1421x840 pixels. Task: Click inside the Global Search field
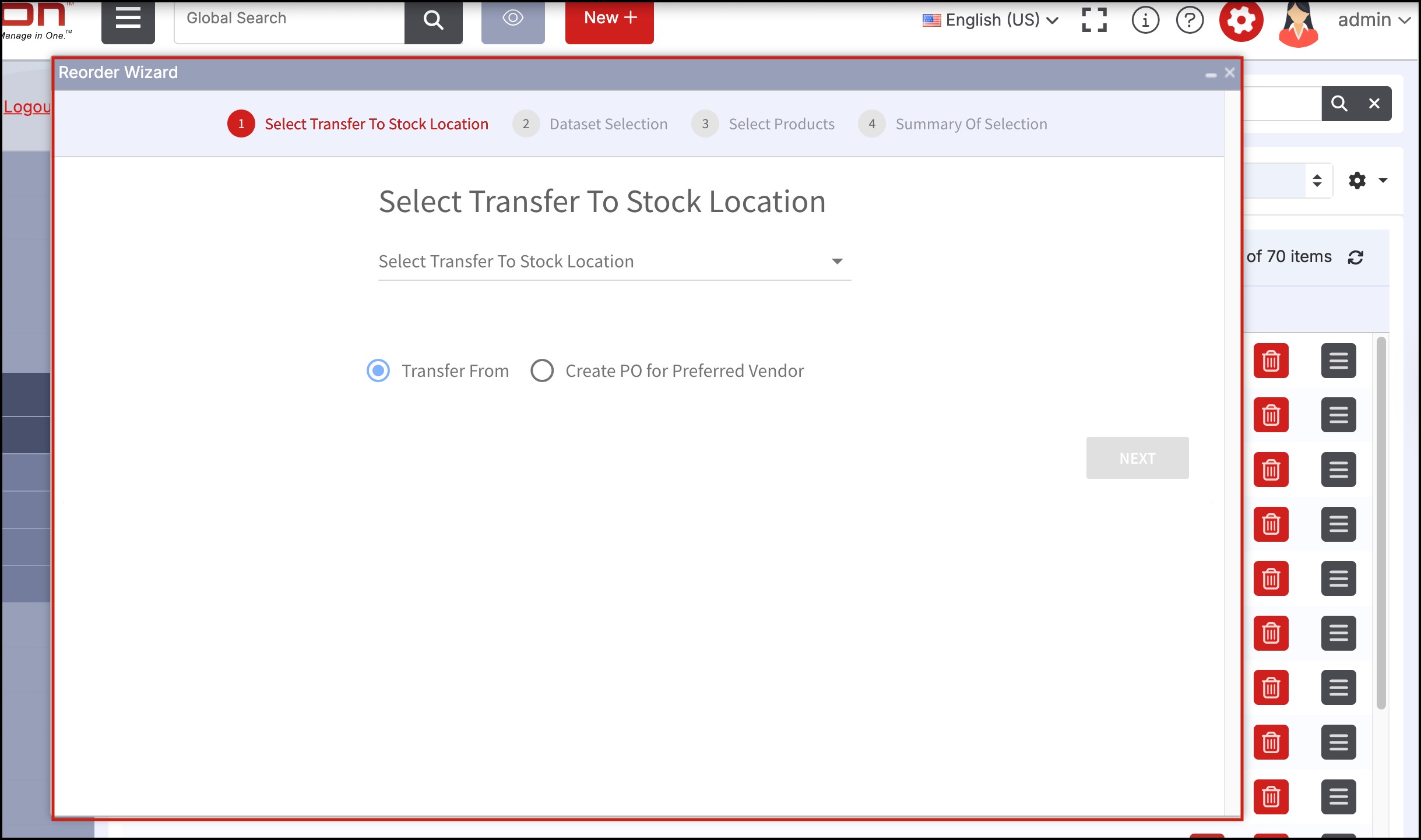point(289,20)
